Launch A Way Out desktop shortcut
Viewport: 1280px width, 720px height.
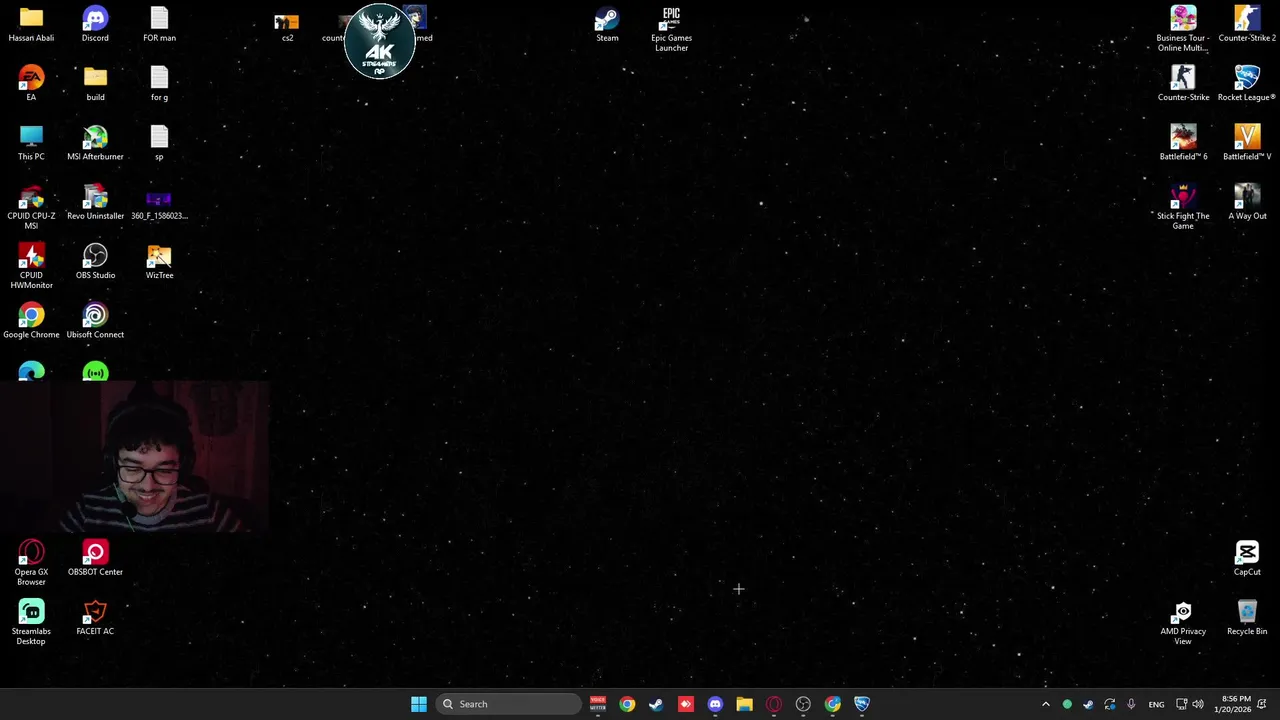pyautogui.click(x=1247, y=203)
